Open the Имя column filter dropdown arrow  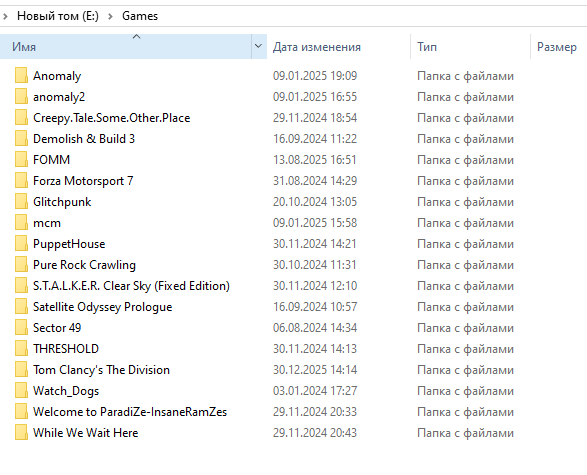click(258, 46)
